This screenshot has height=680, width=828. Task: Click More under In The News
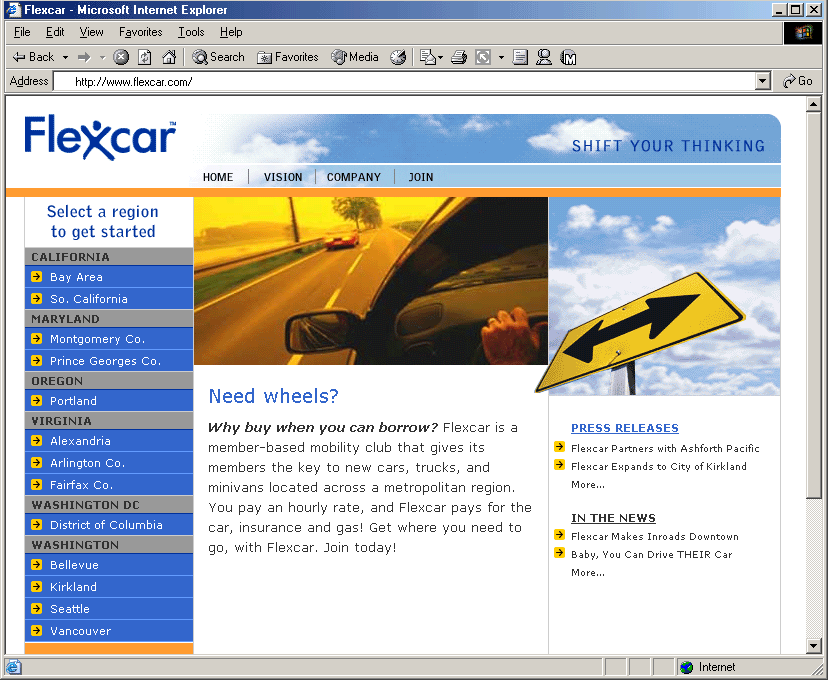(x=588, y=572)
